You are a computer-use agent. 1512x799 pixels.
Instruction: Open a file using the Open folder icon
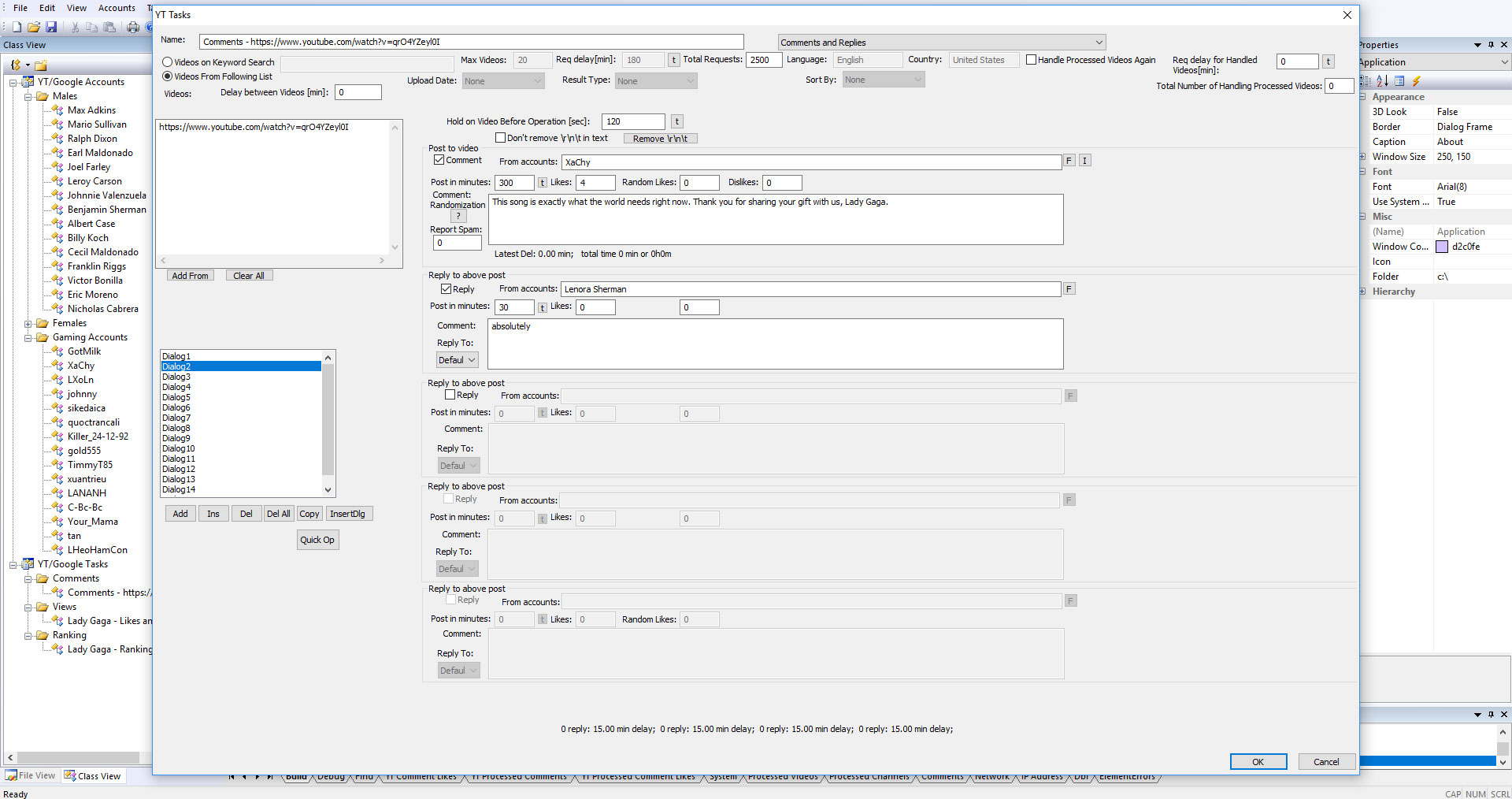click(34, 26)
